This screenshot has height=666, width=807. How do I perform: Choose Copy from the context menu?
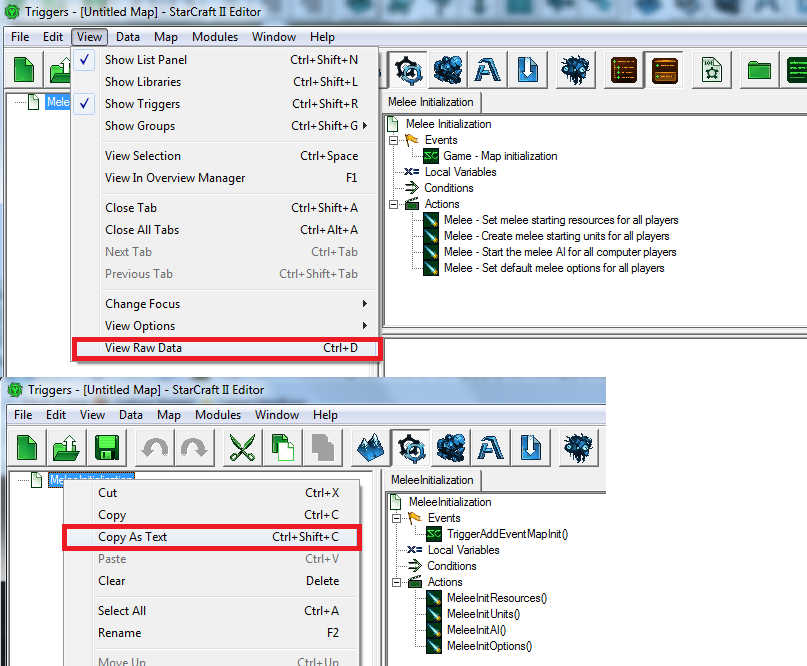(212, 515)
